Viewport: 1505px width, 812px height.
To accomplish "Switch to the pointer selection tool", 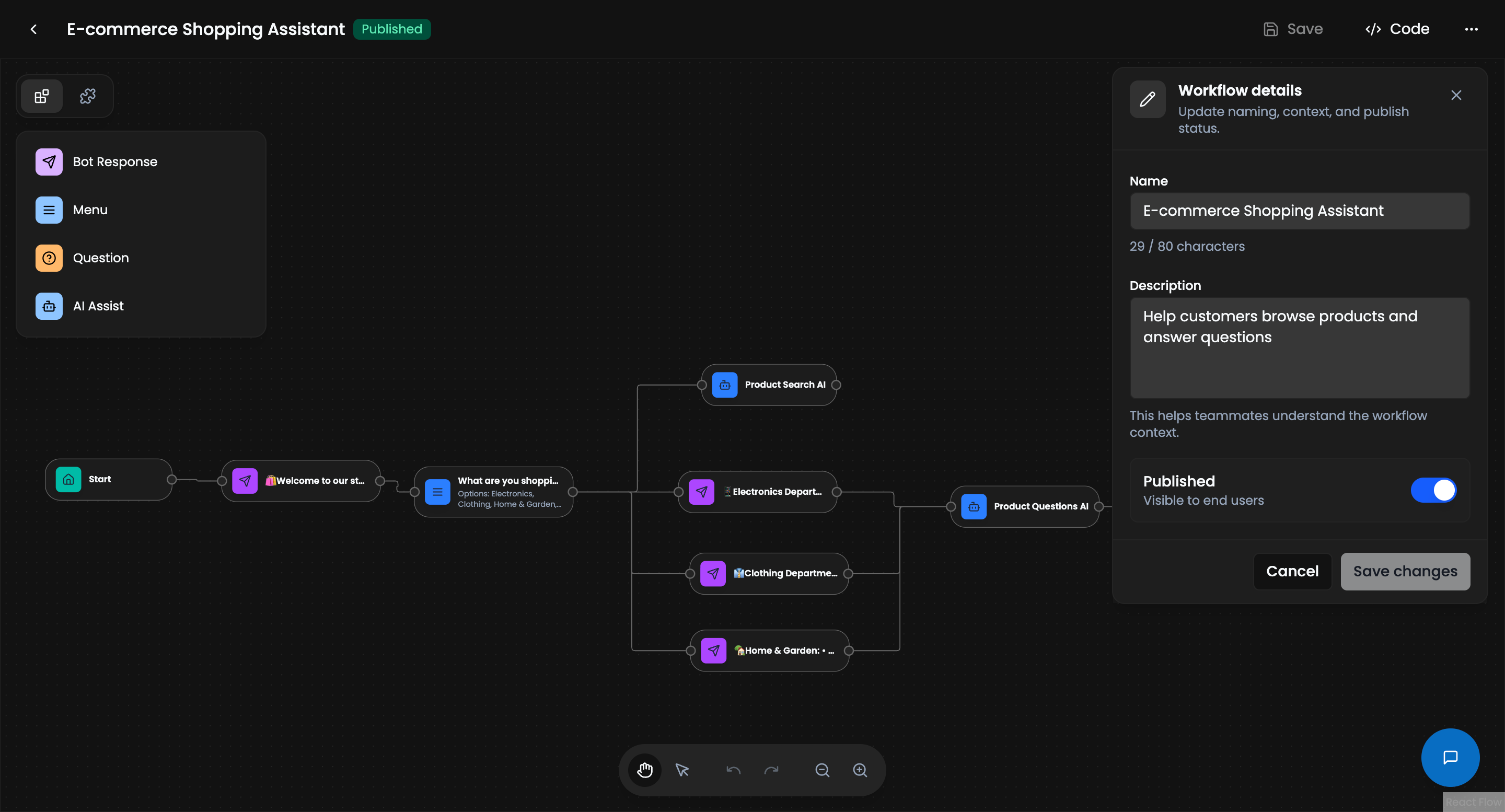I will pos(682,770).
